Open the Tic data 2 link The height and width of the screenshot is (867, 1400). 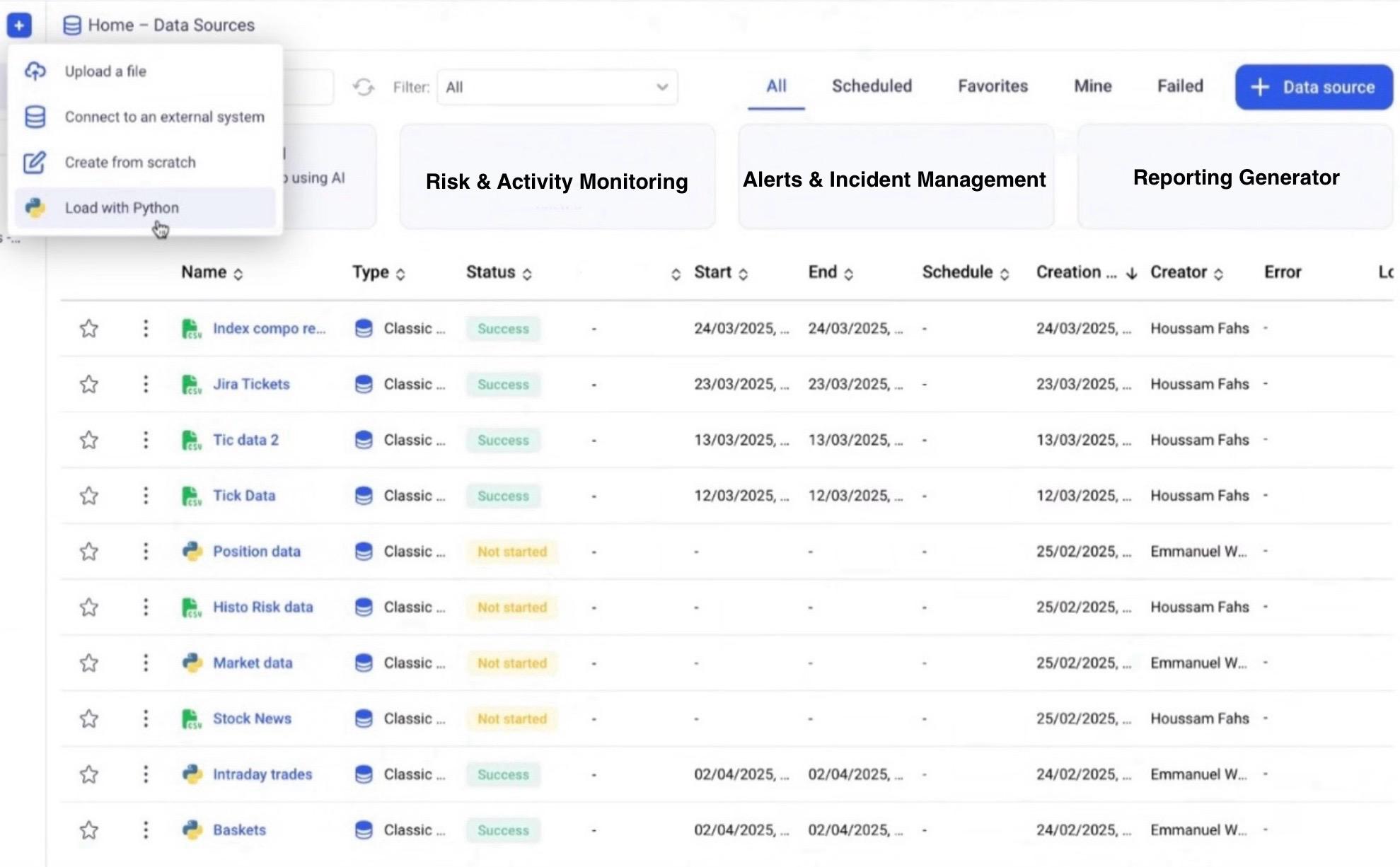click(245, 440)
